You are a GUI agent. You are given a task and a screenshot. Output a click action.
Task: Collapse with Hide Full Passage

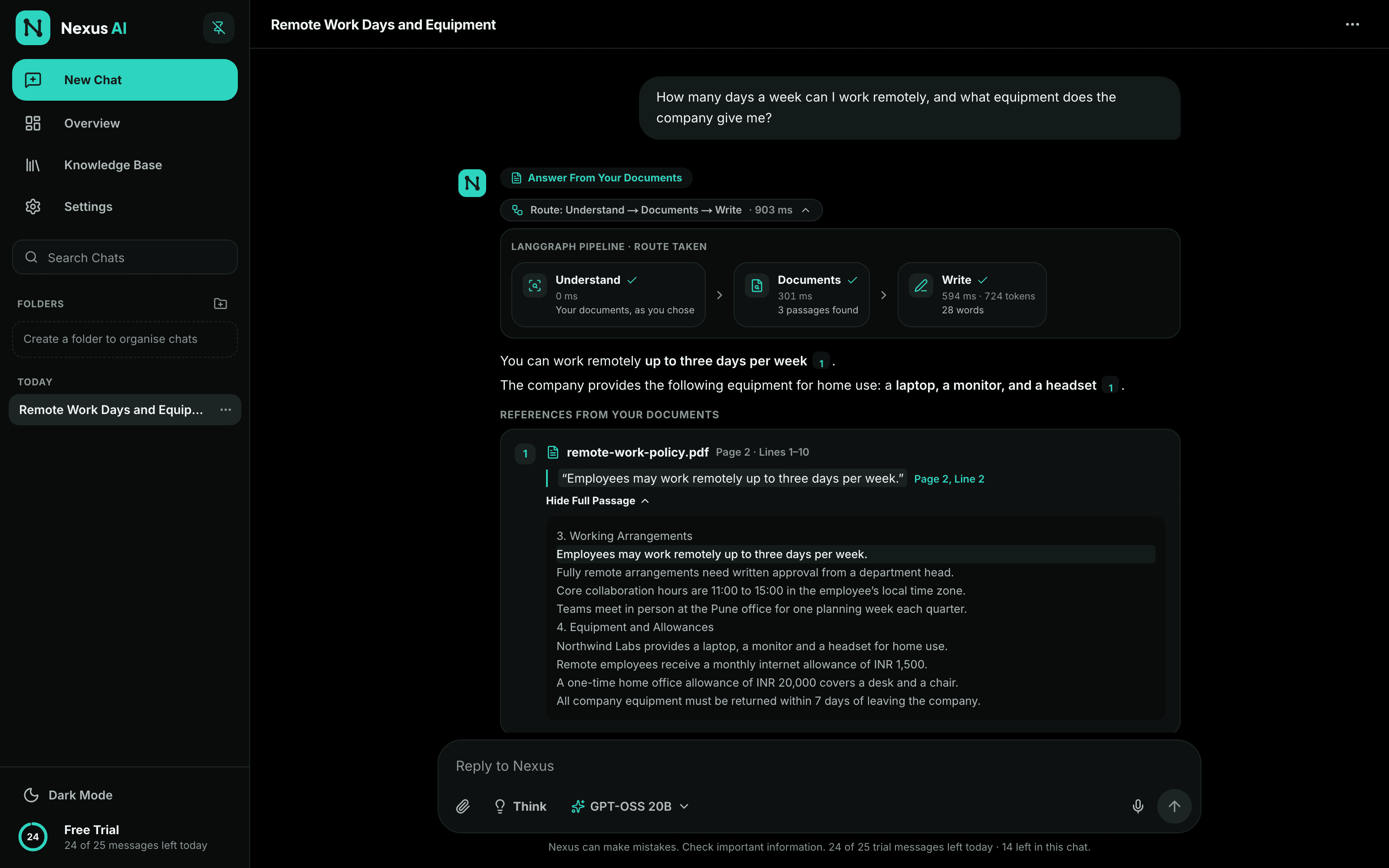pyautogui.click(x=597, y=500)
